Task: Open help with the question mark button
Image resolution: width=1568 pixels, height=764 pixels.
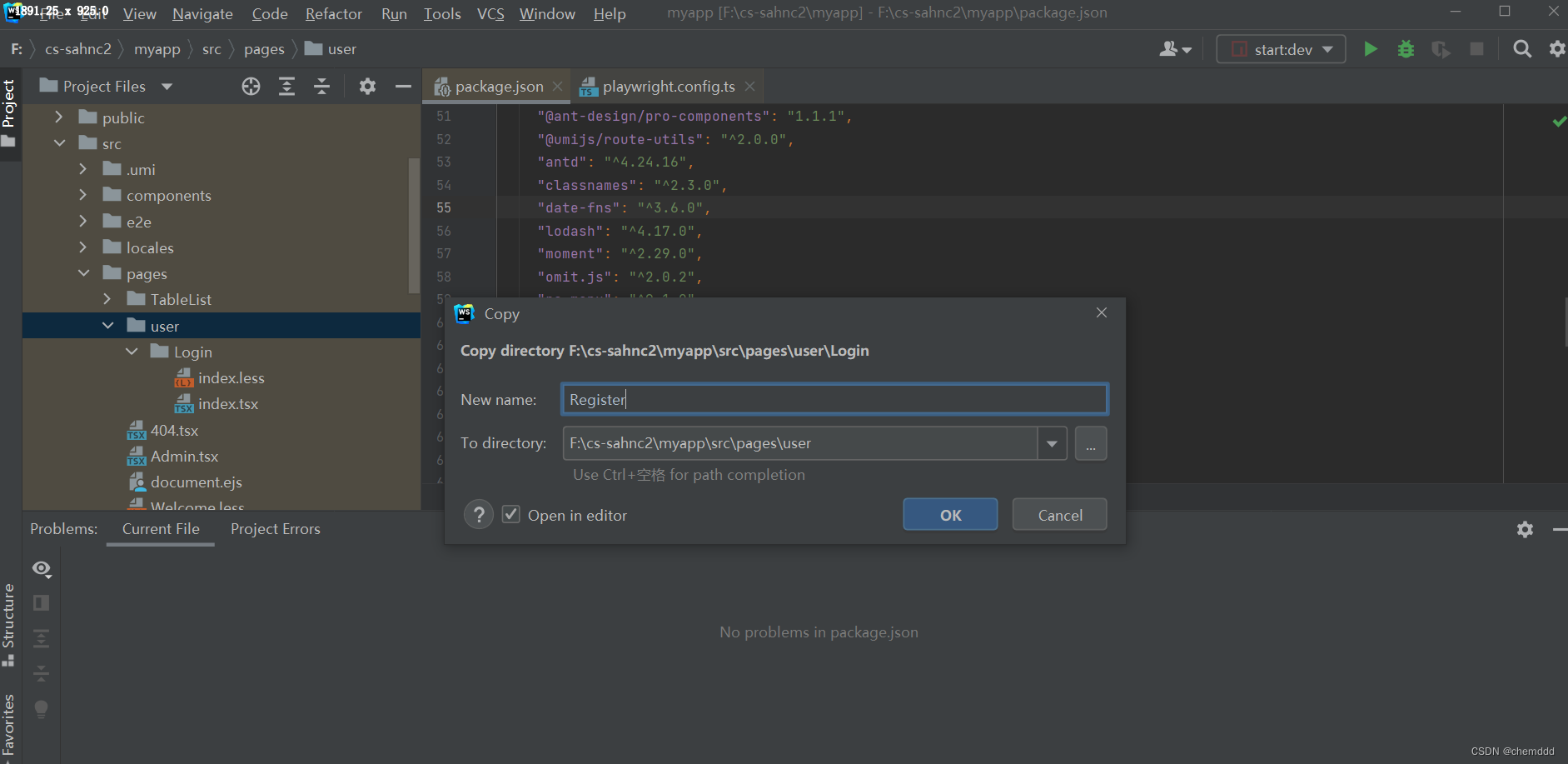Action: [x=479, y=515]
